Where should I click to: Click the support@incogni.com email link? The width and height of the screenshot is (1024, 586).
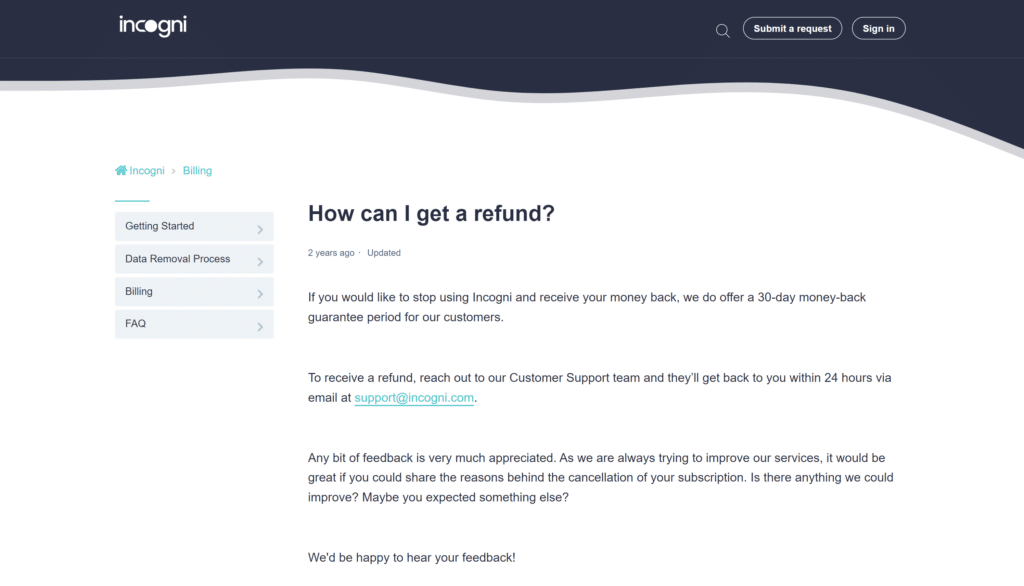[414, 398]
